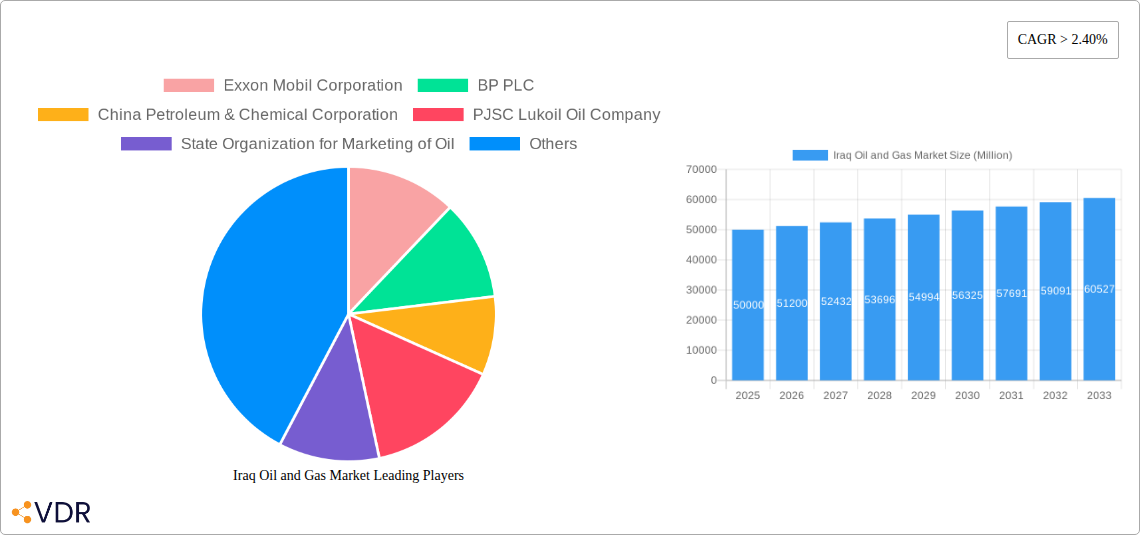1140x535 pixels.
Task: Click the 30000 y-axis label
Action: pos(701,290)
